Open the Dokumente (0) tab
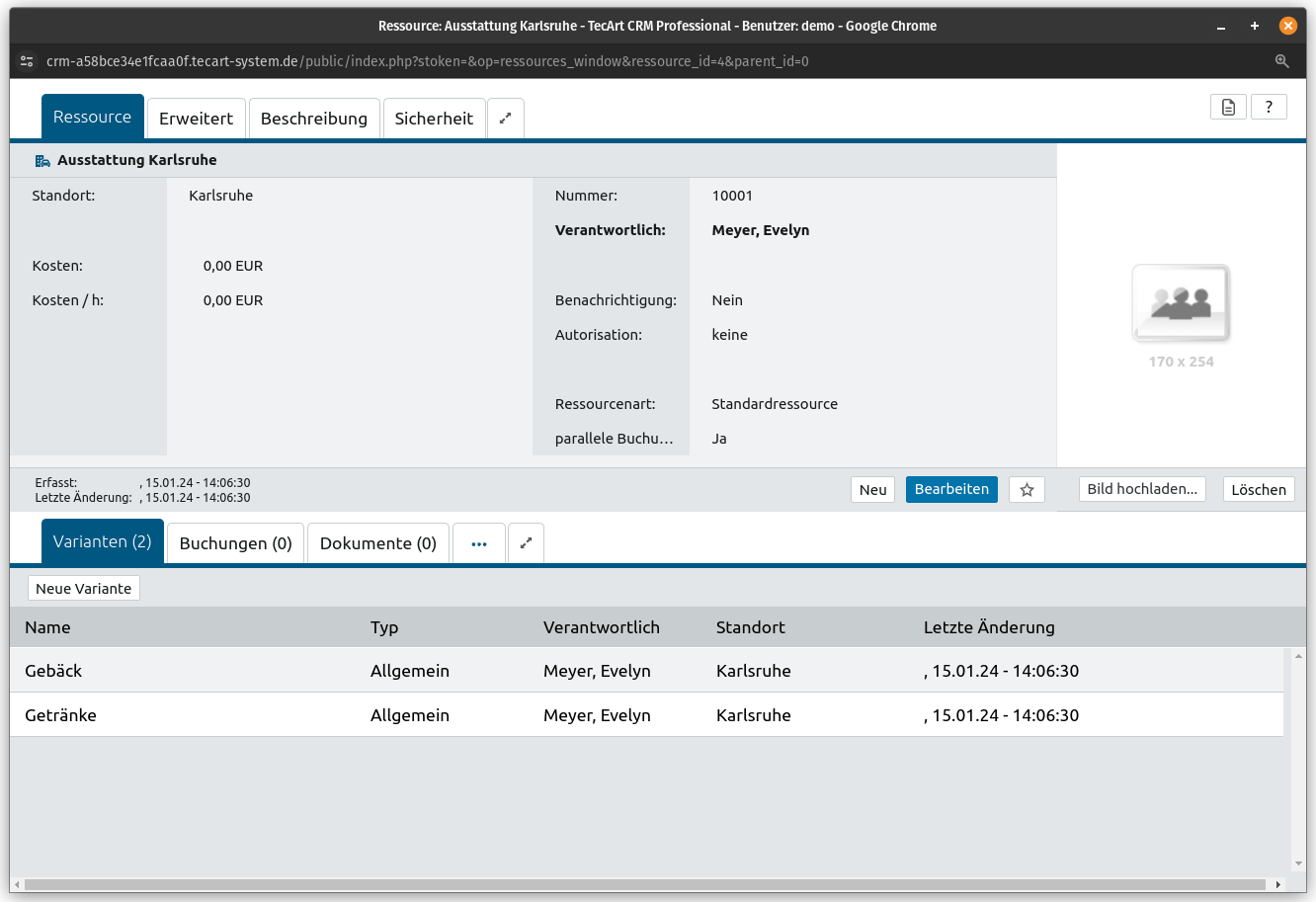 pos(377,543)
